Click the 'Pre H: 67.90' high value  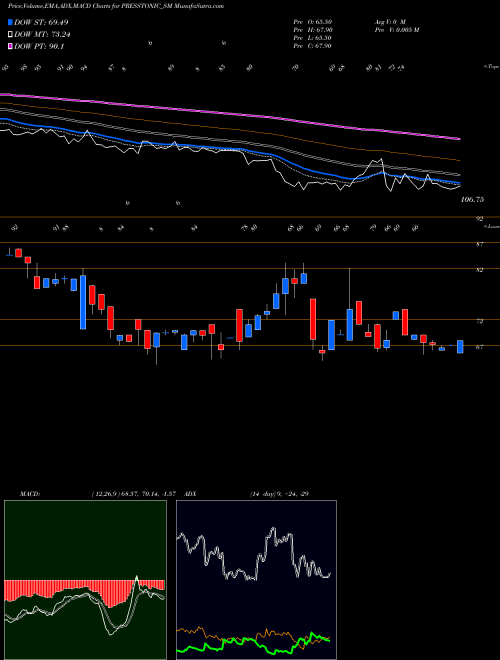pos(312,30)
